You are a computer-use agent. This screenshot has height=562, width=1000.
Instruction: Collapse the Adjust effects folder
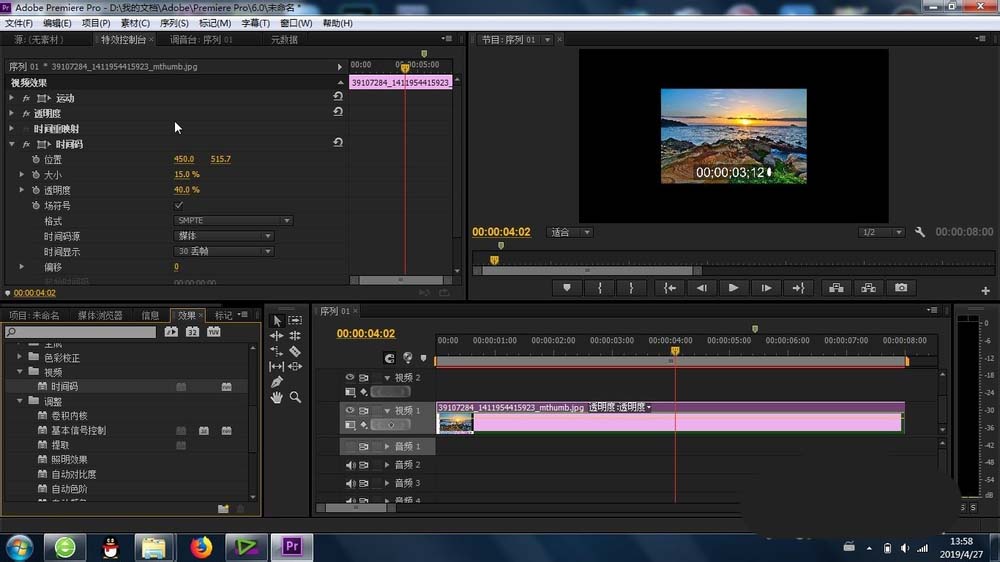pyautogui.click(x=20, y=401)
